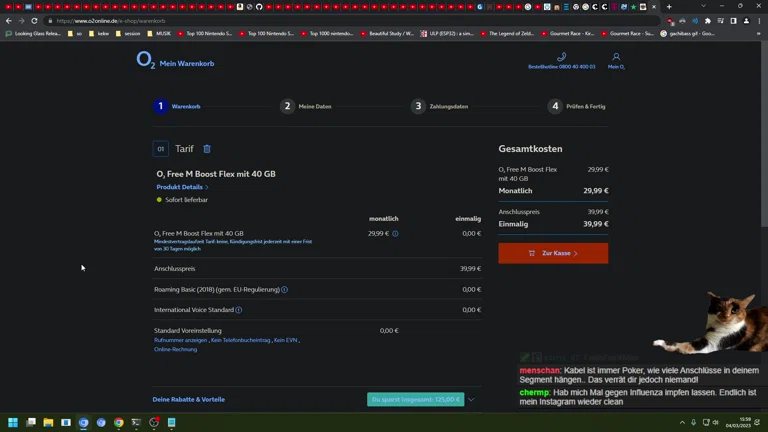Click the Rufnummer anzeigen link
This screenshot has height=432, width=768.
pos(181,340)
